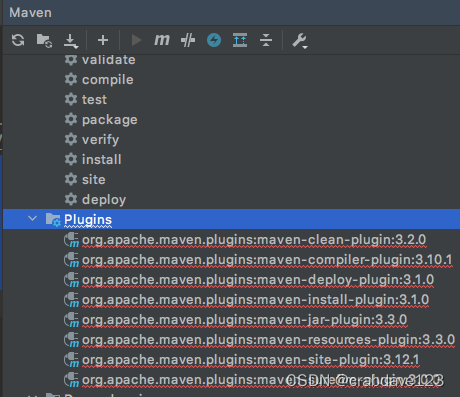Click the Run Maven Build play icon
Screen dimensions: 460x397
(x=136, y=40)
